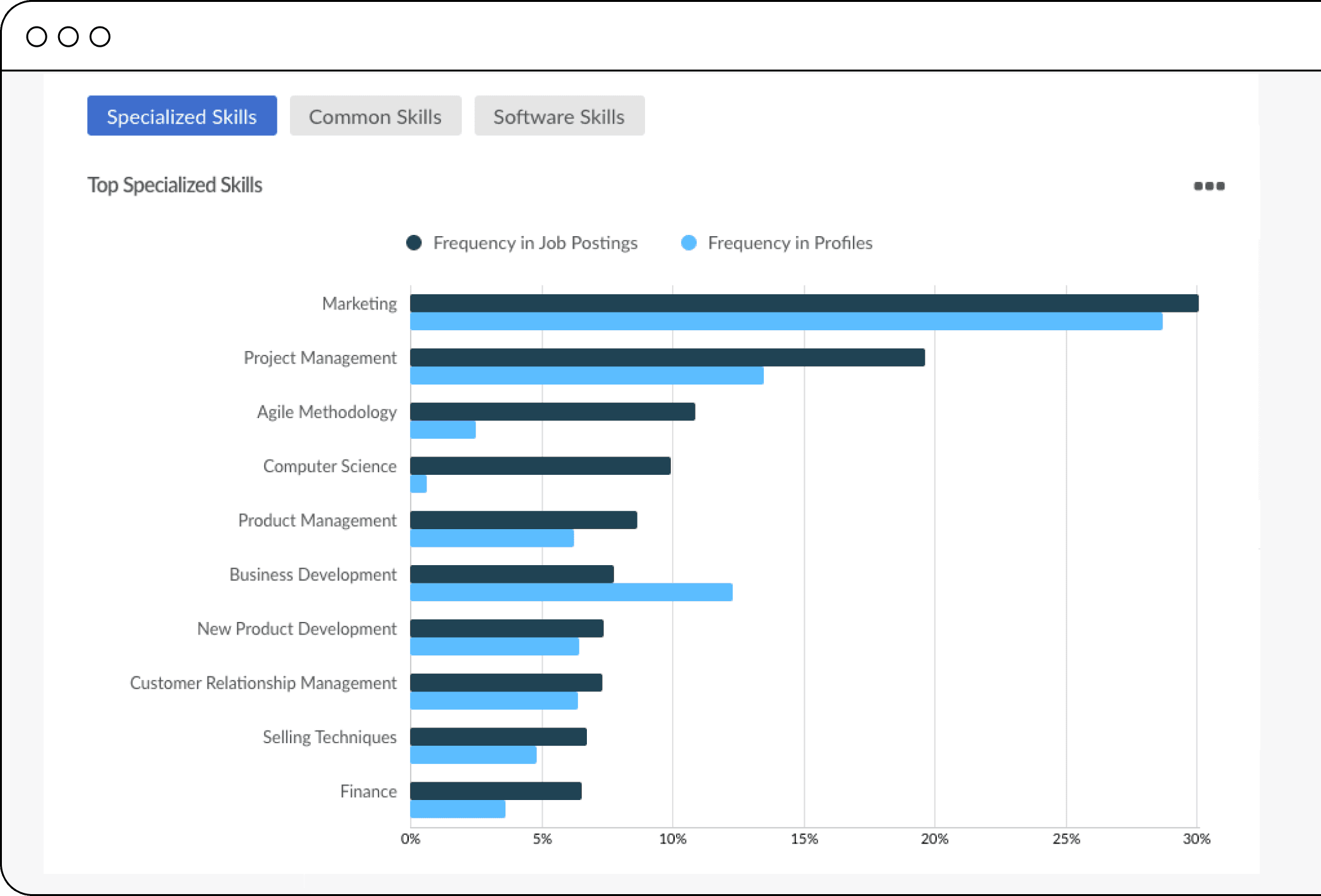
Task: Click the first window control circle
Action: tap(37, 37)
